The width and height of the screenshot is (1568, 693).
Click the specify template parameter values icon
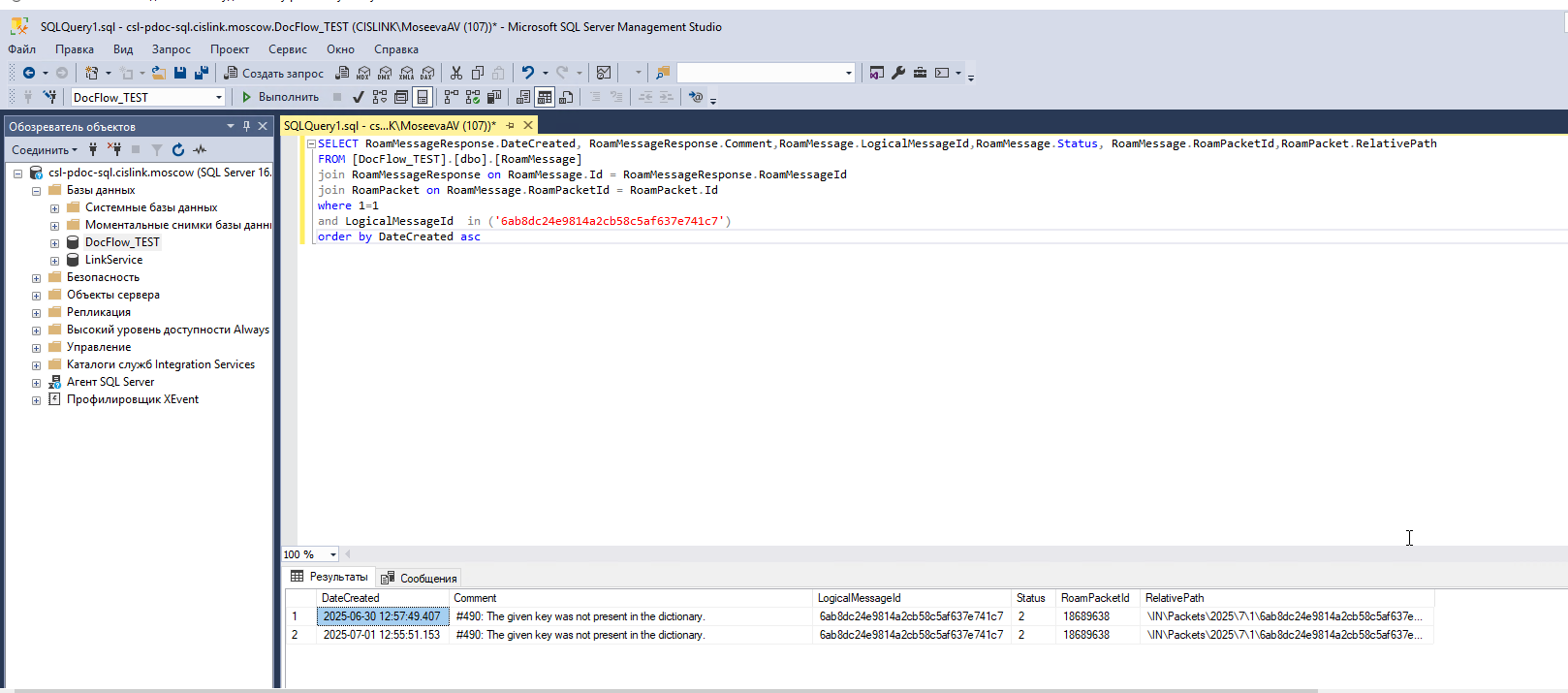pyautogui.click(x=696, y=97)
